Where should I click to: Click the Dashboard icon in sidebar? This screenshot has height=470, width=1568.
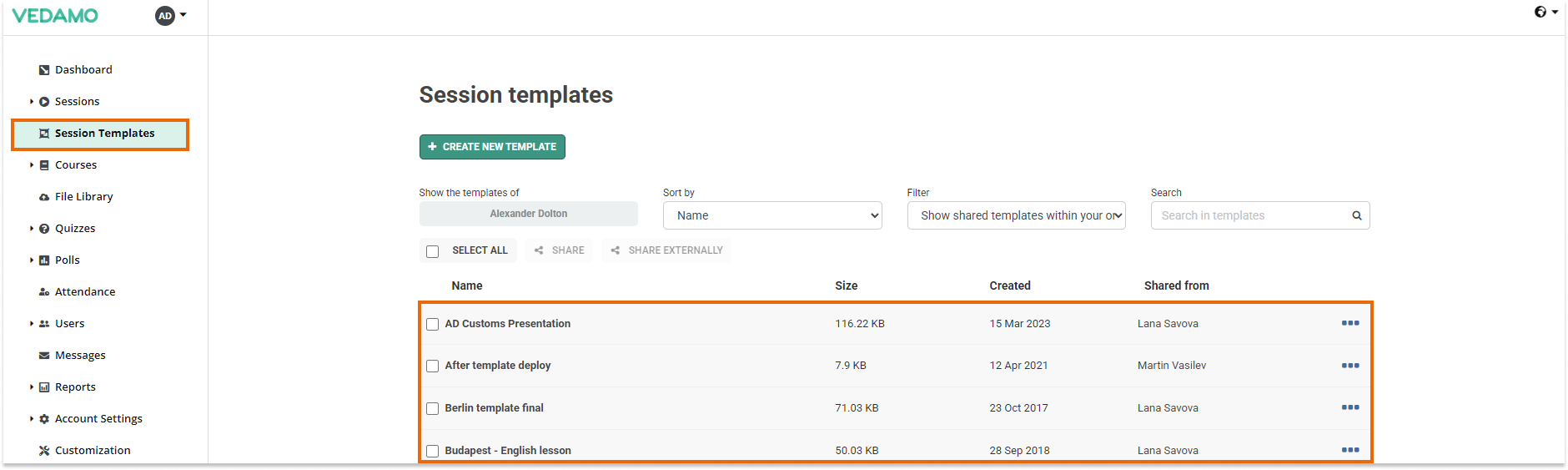click(x=44, y=70)
